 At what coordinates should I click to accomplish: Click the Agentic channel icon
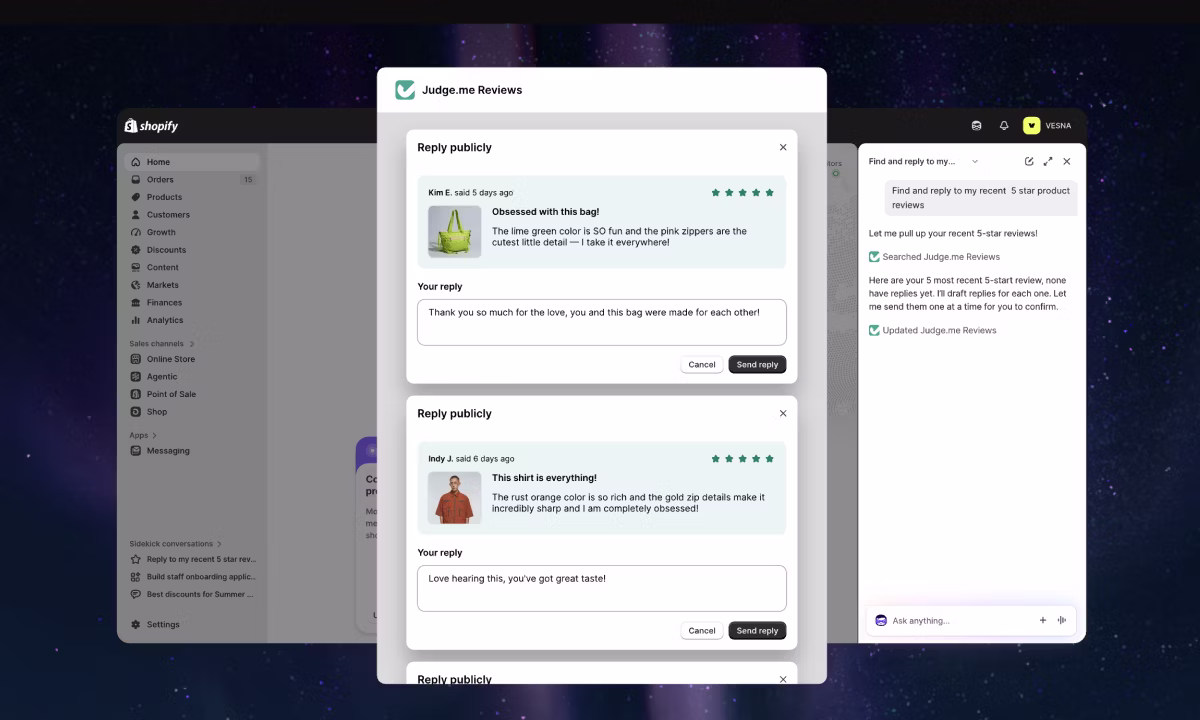point(136,377)
